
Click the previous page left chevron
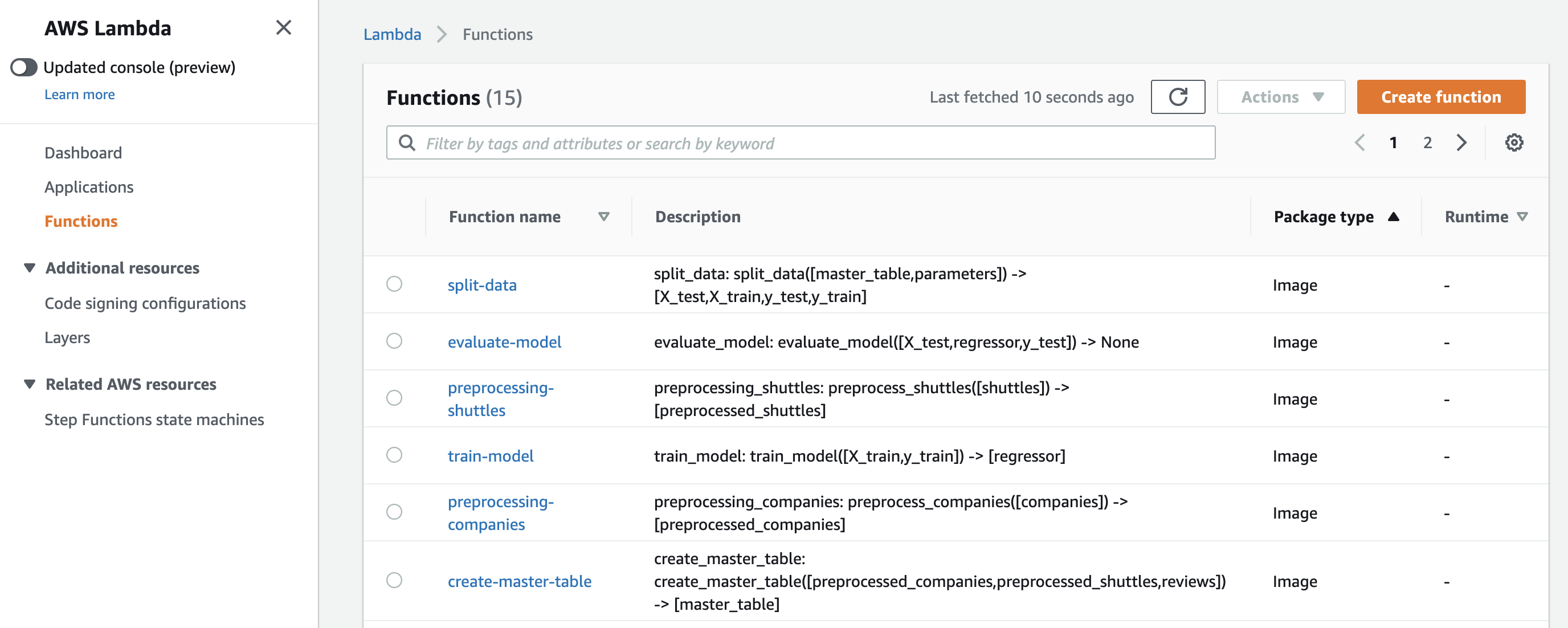[x=1359, y=143]
